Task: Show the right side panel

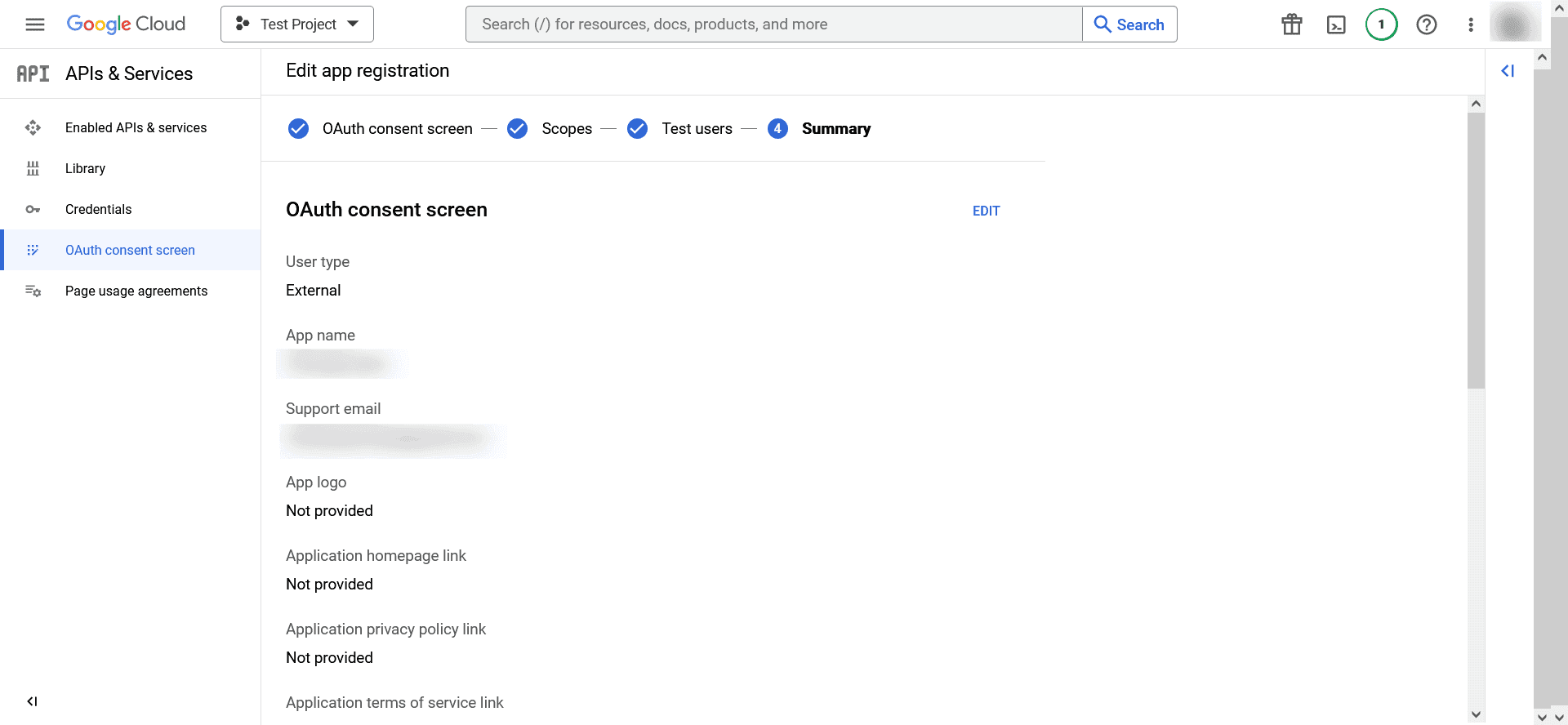Action: point(1508,71)
